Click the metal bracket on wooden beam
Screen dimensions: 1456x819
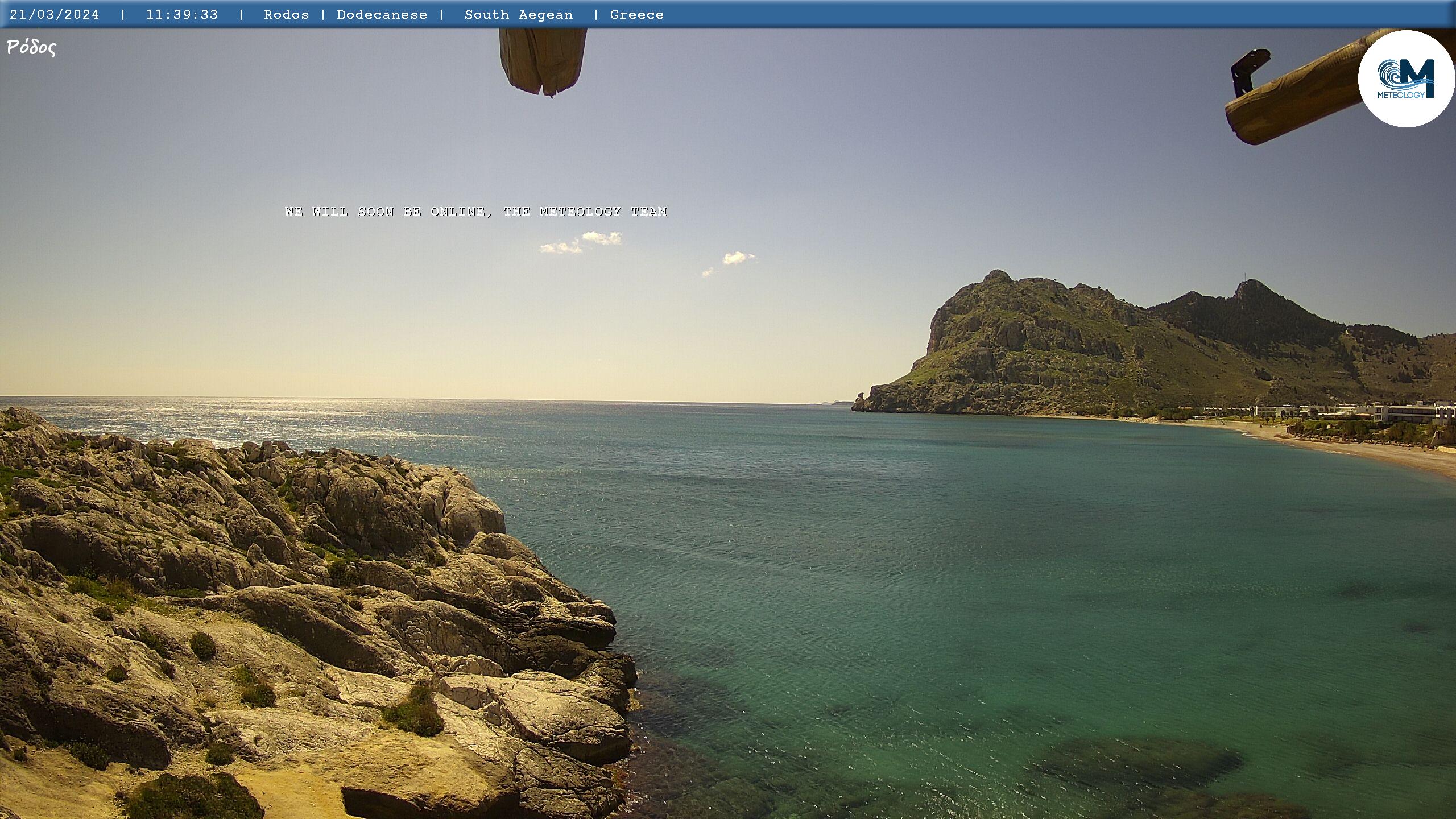(1245, 71)
